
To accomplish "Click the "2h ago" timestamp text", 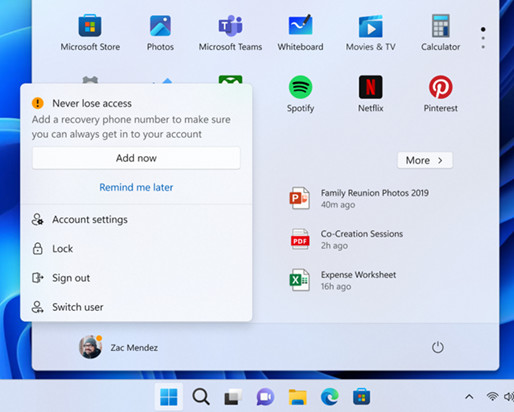I will 334,246.
